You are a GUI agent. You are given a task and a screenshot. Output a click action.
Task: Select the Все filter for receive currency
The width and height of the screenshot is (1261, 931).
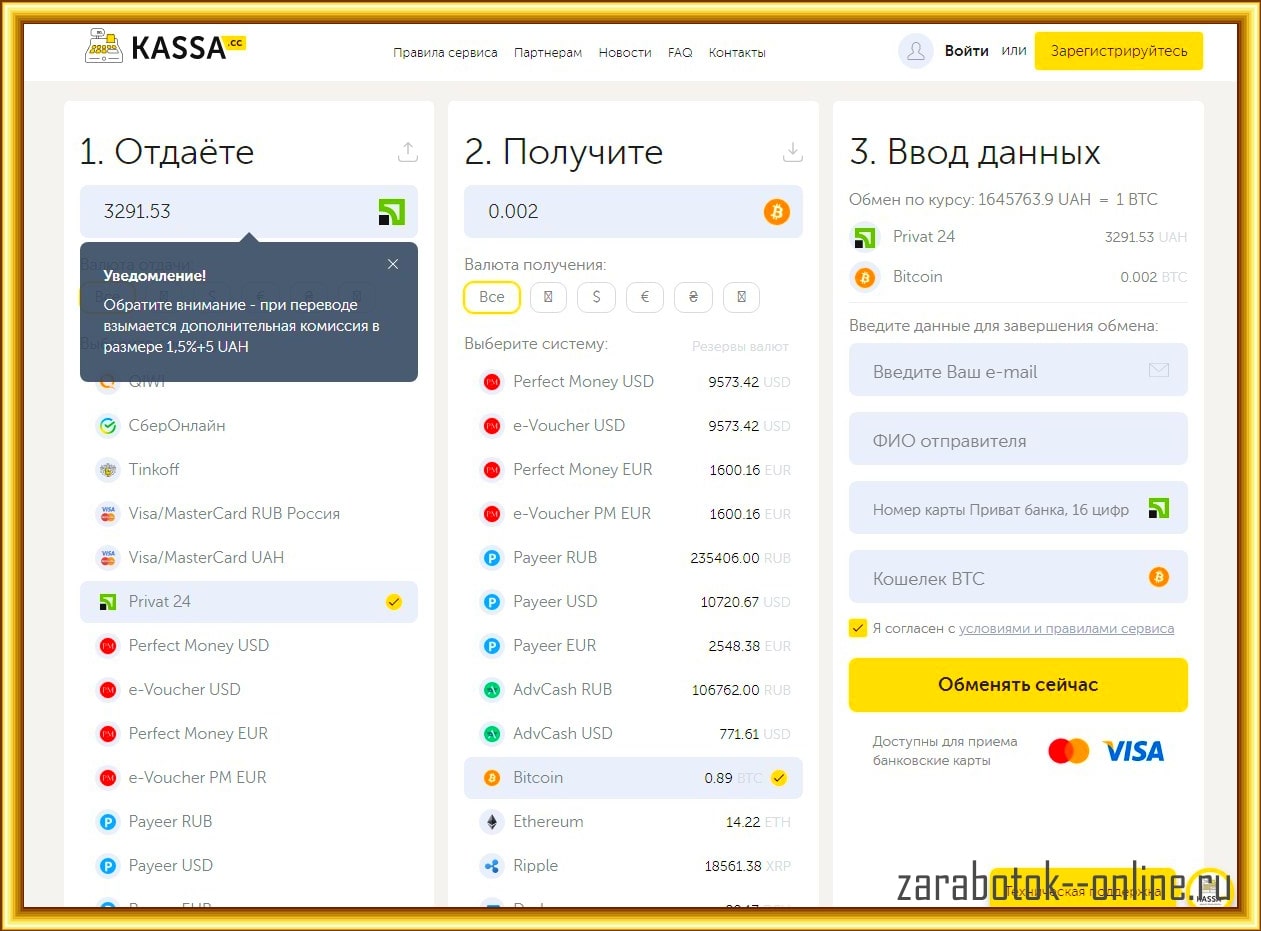pos(491,297)
